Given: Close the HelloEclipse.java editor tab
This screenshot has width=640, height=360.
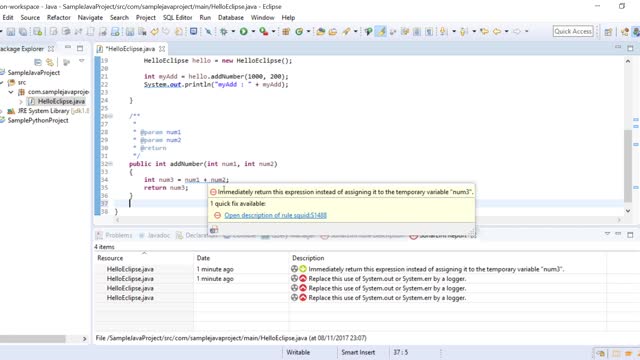Looking at the screenshot, I should (x=162, y=49).
